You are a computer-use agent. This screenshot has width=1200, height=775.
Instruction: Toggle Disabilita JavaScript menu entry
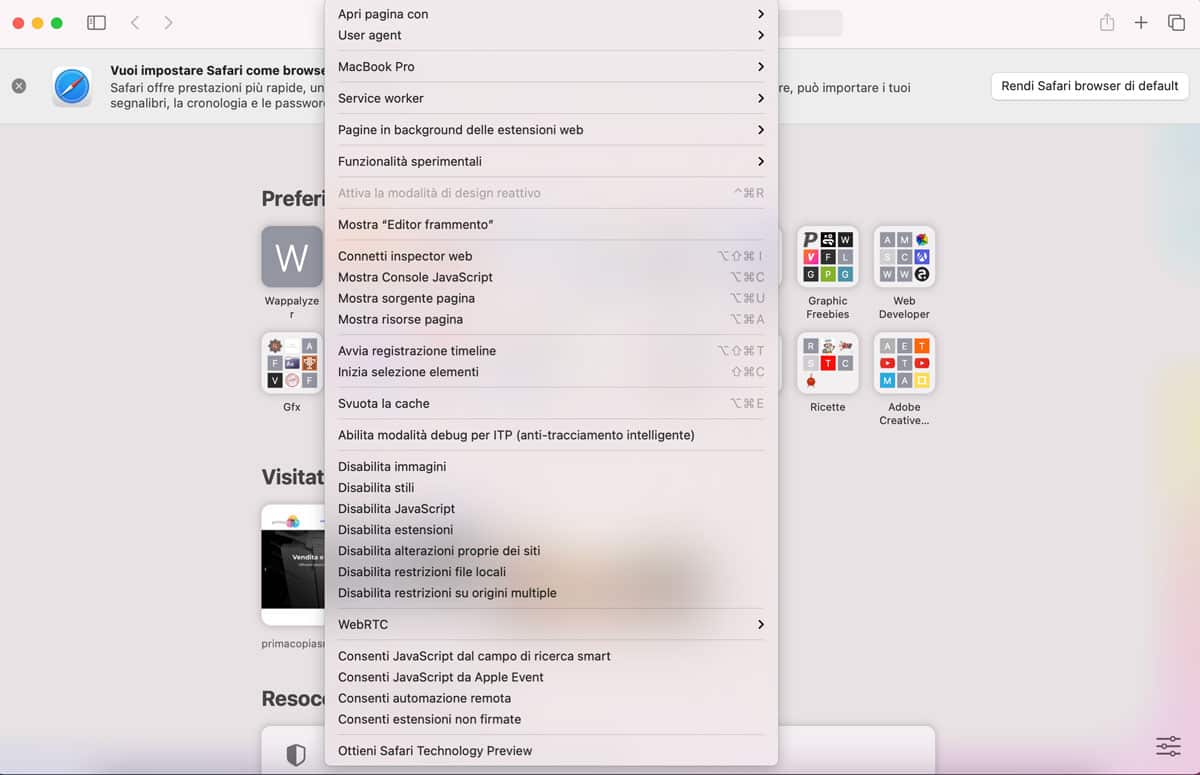(x=551, y=509)
